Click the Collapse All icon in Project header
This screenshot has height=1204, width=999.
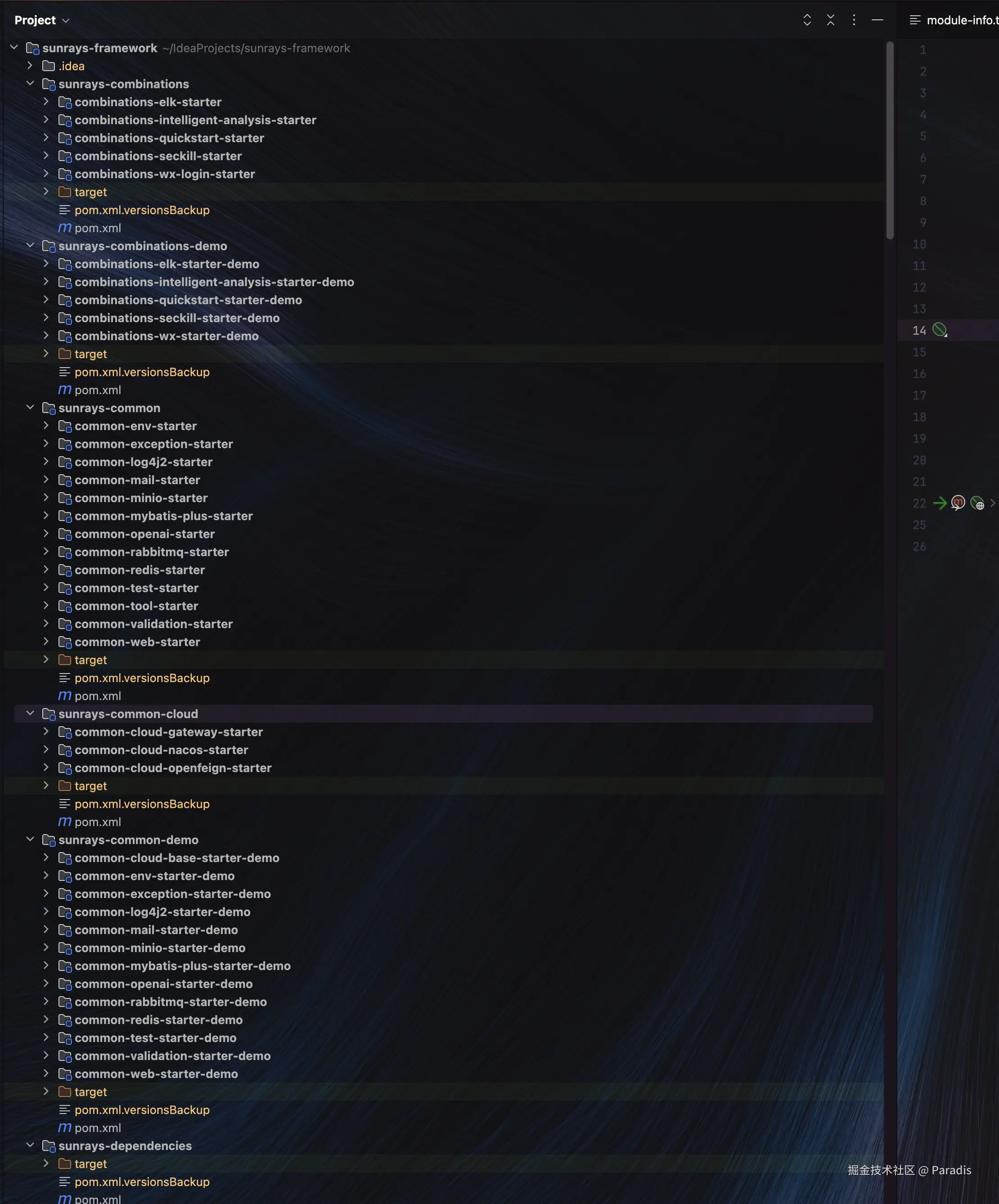coord(830,20)
